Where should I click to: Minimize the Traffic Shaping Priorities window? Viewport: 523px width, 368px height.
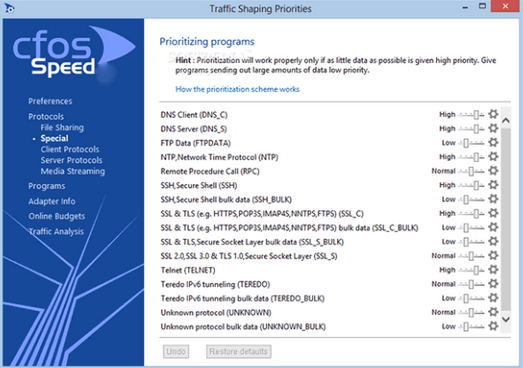(x=465, y=7)
